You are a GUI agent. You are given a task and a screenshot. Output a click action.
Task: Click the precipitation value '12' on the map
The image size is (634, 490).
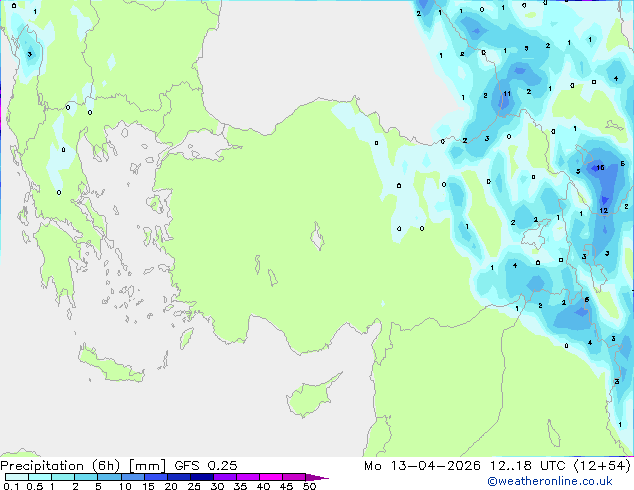[x=603, y=211]
